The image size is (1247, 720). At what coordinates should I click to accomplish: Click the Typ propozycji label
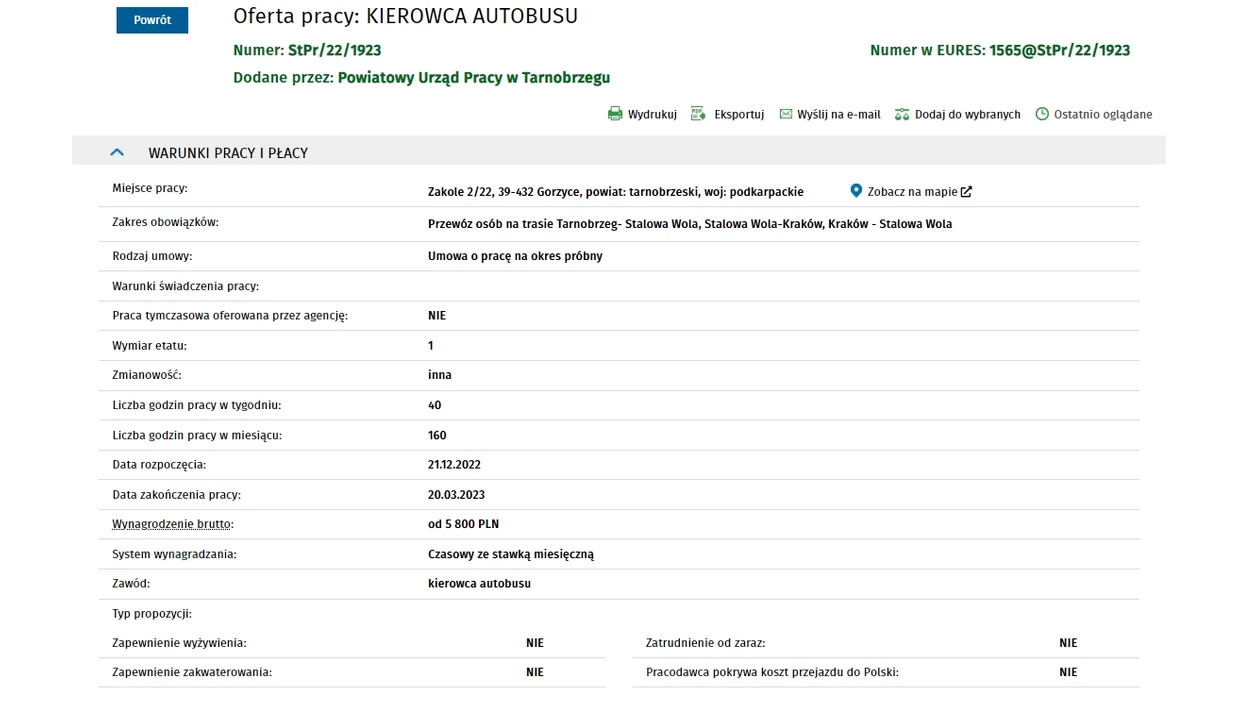click(x=152, y=613)
